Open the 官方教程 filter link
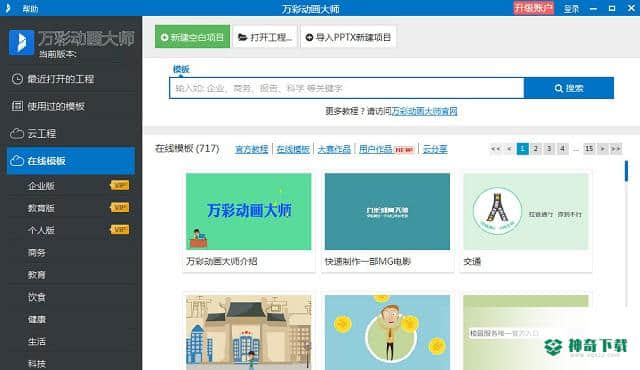Screen dimensions: 640x370 pos(252,149)
